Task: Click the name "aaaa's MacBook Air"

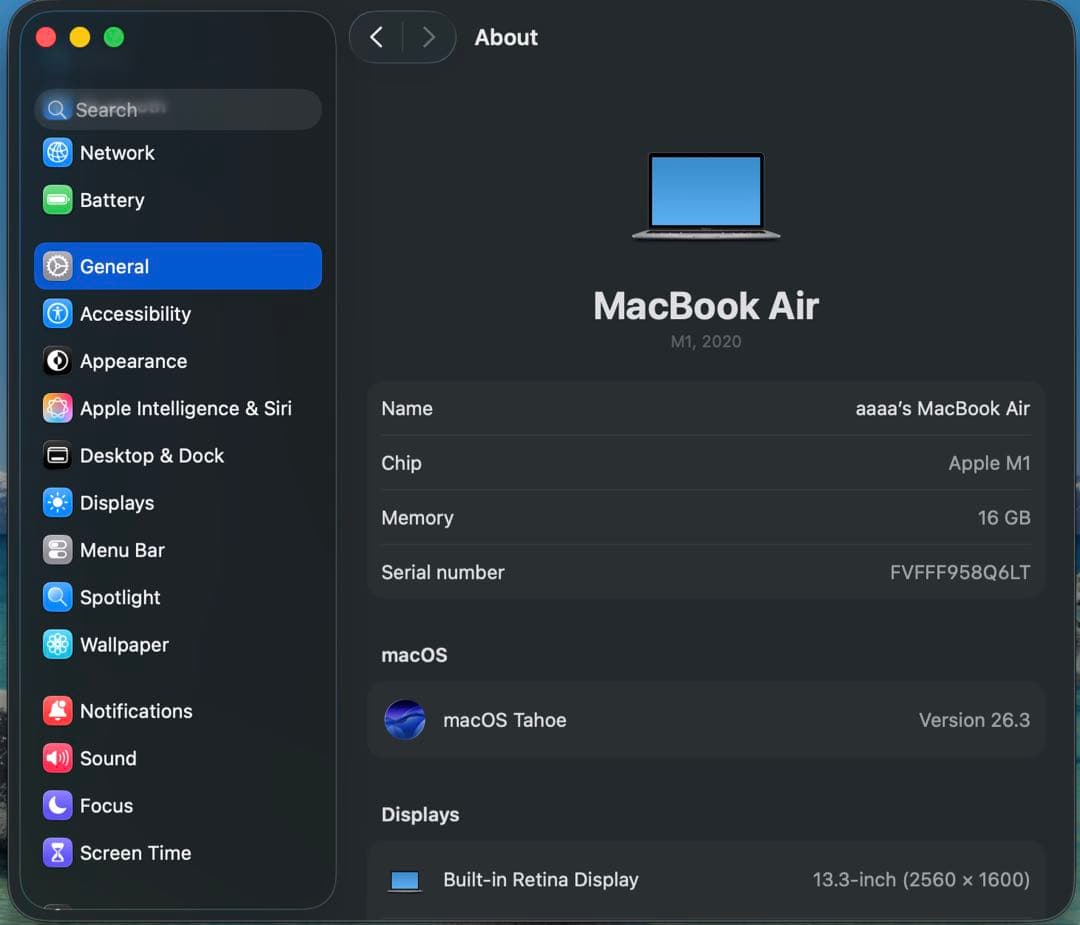Action: pyautogui.click(x=942, y=408)
